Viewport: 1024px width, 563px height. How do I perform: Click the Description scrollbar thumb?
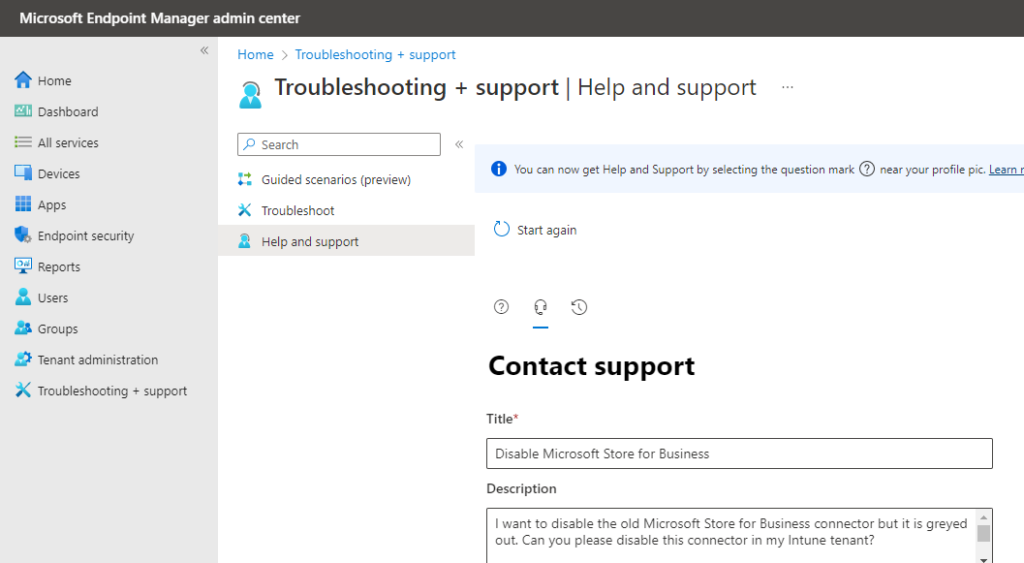pyautogui.click(x=984, y=533)
